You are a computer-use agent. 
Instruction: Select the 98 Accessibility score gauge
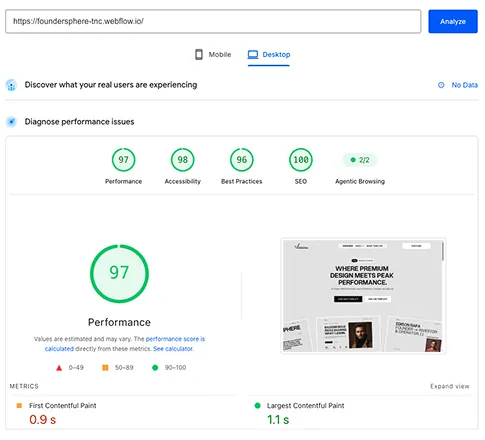pos(182,160)
